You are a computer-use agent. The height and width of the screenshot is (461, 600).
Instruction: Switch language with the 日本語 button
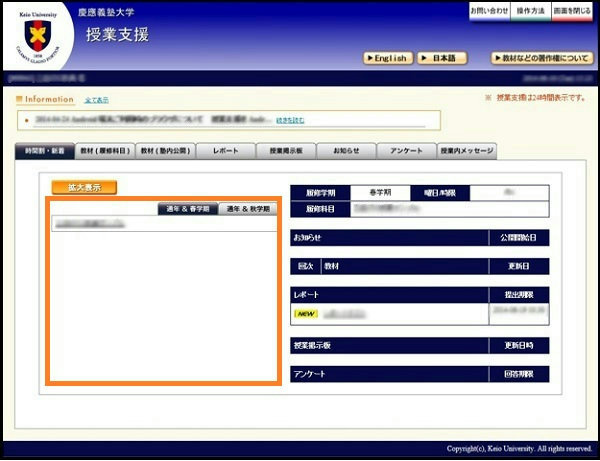[x=443, y=59]
